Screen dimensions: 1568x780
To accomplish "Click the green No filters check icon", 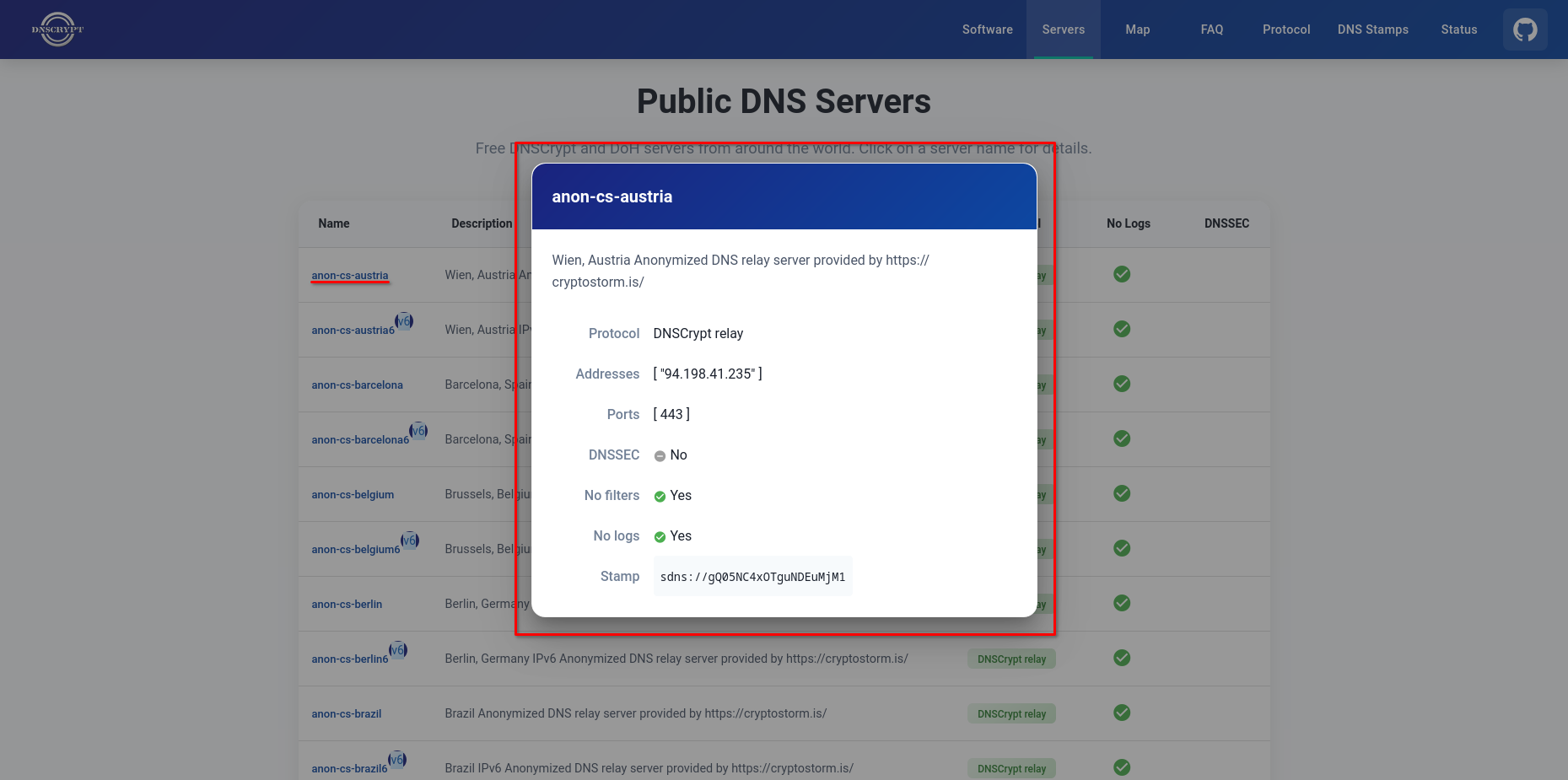I will click(660, 497).
